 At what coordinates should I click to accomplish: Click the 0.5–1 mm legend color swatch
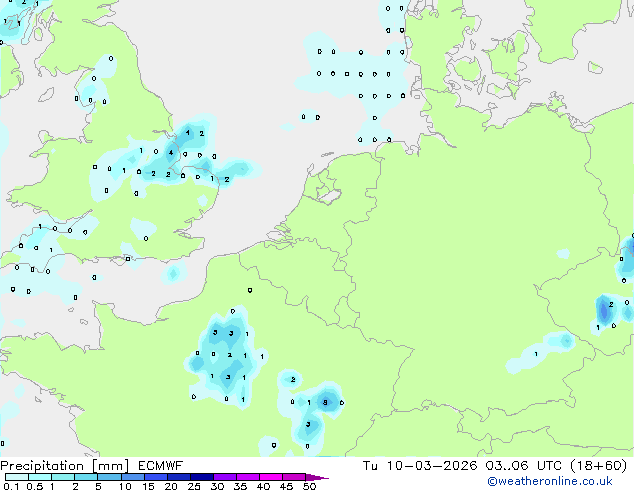(x=40, y=477)
